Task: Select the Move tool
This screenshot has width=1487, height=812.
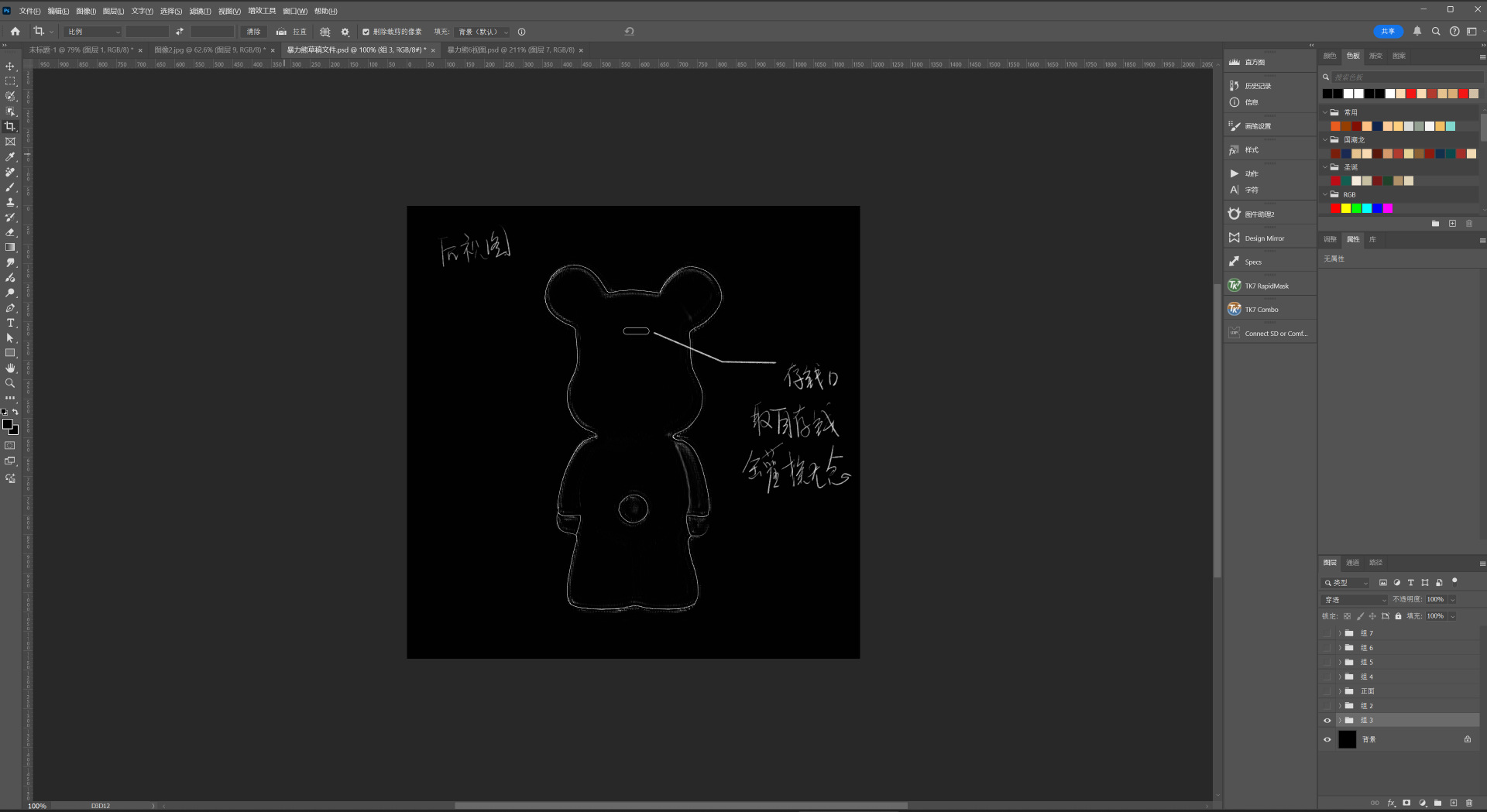Action: 10,67
